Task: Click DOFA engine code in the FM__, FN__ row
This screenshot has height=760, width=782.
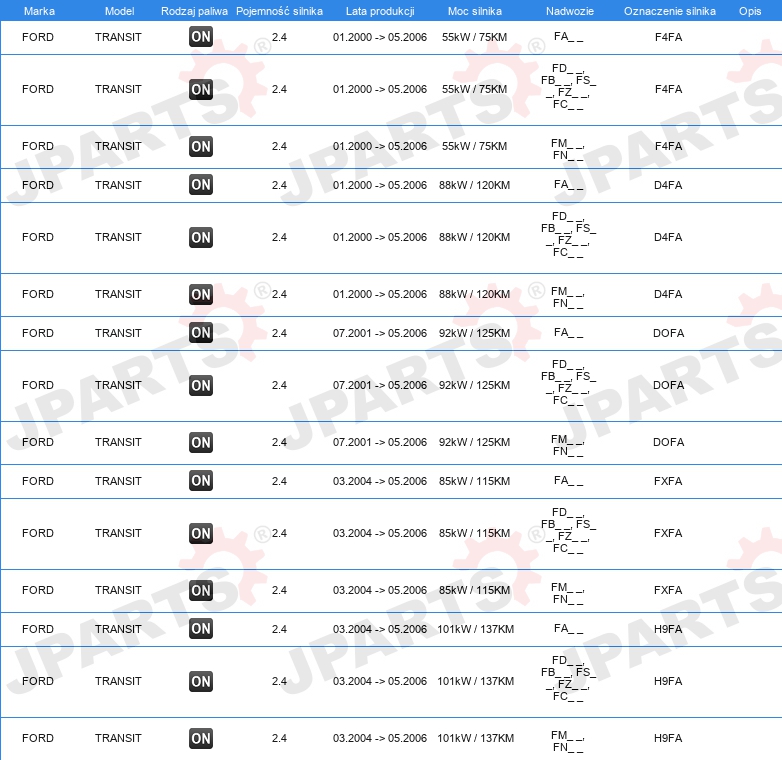Action: click(x=668, y=442)
